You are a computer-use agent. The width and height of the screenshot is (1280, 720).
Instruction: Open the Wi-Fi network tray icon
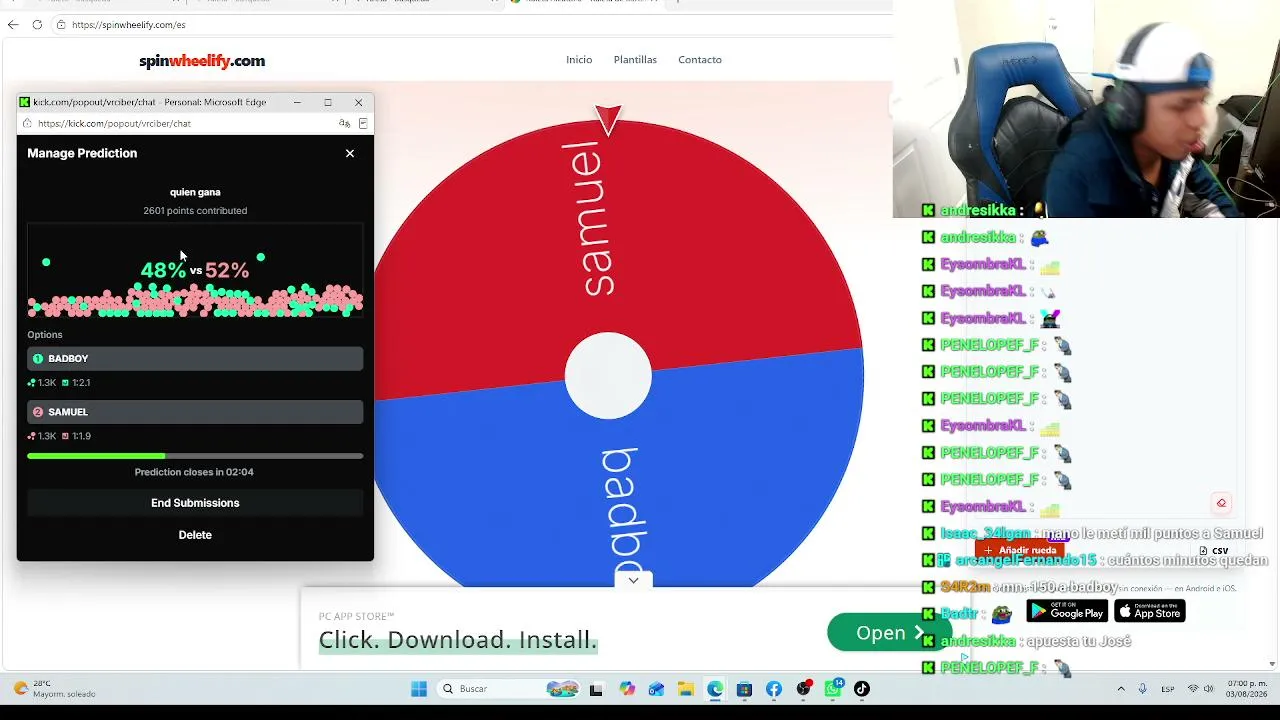coord(1193,689)
